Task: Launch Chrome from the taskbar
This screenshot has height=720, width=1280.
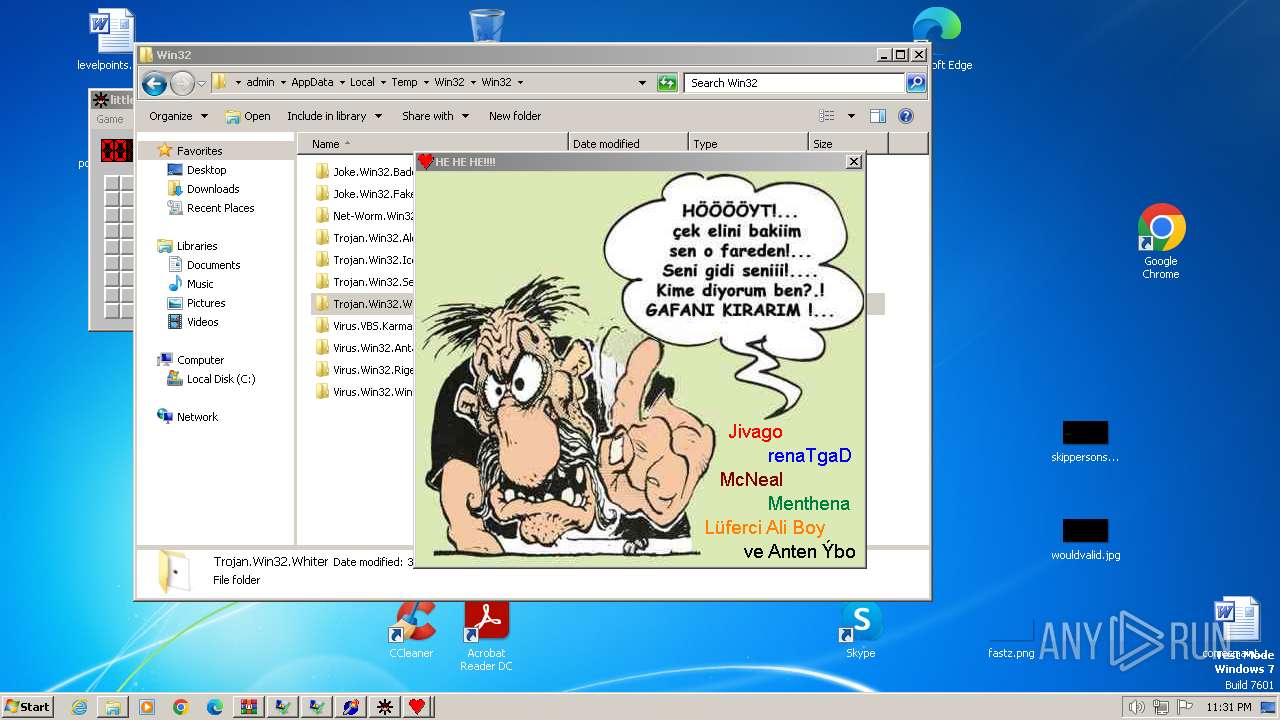Action: (181, 707)
